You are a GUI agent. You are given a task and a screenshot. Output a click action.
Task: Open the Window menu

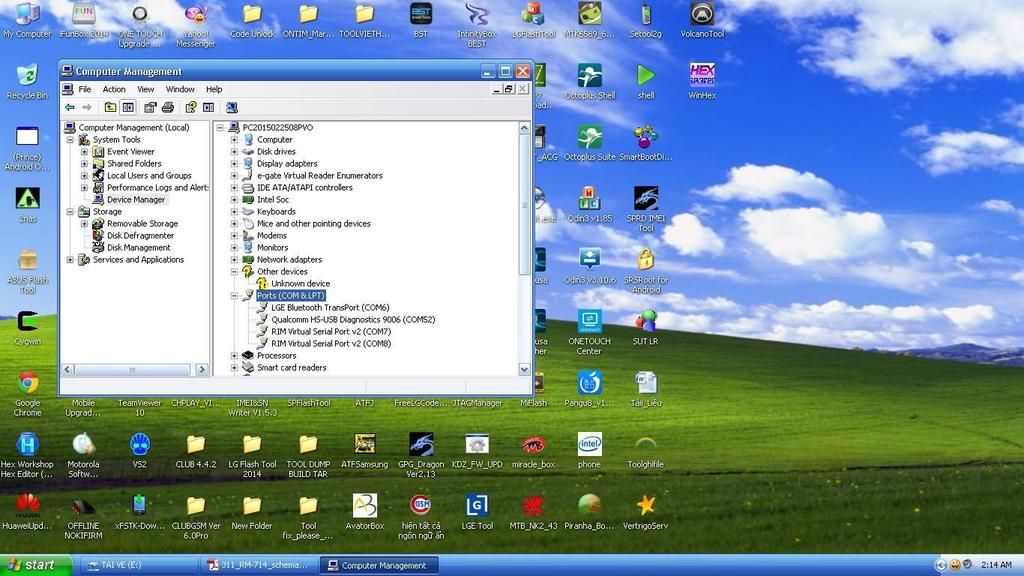click(180, 89)
